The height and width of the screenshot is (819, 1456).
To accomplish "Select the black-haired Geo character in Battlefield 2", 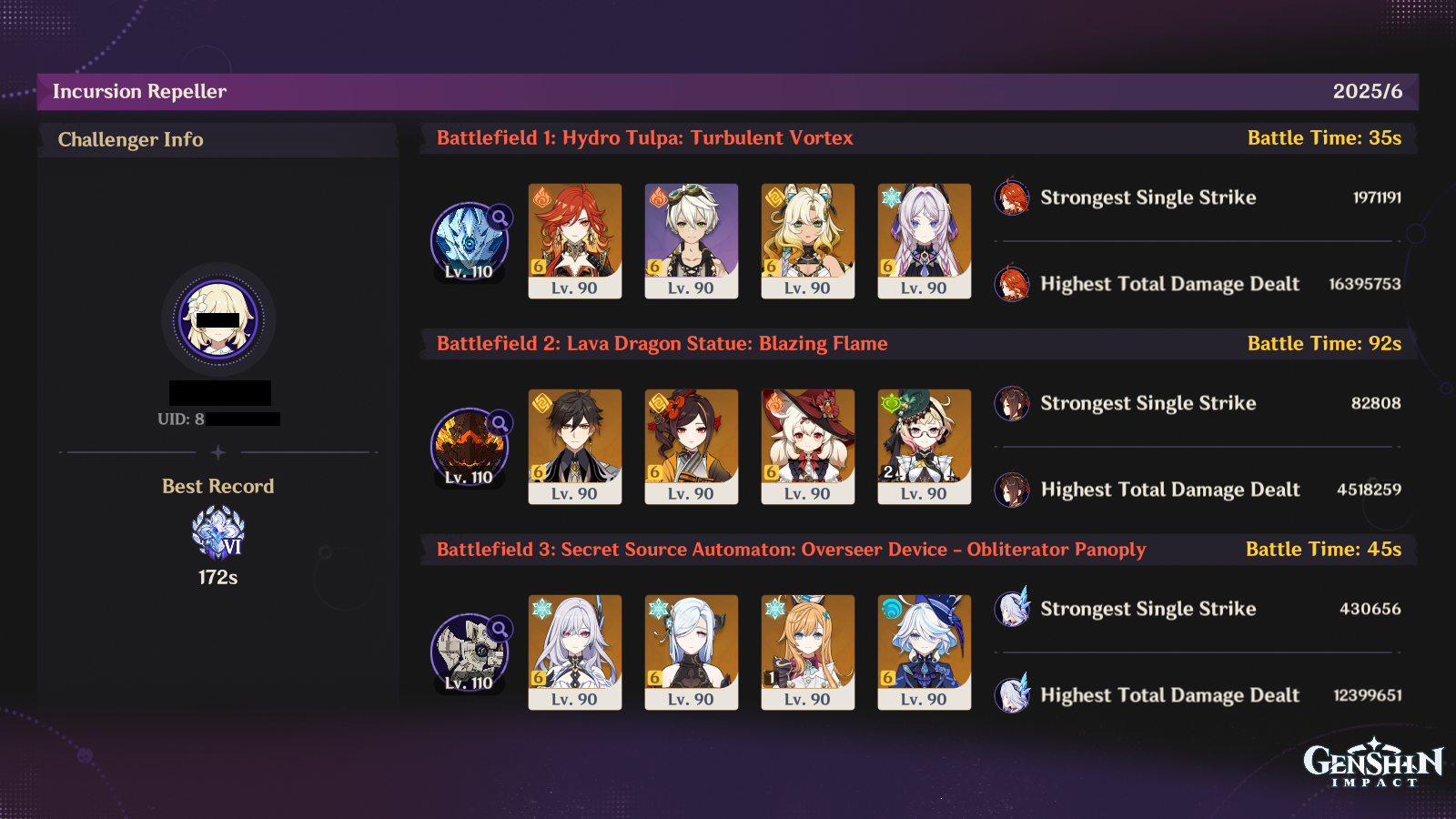I will (575, 447).
